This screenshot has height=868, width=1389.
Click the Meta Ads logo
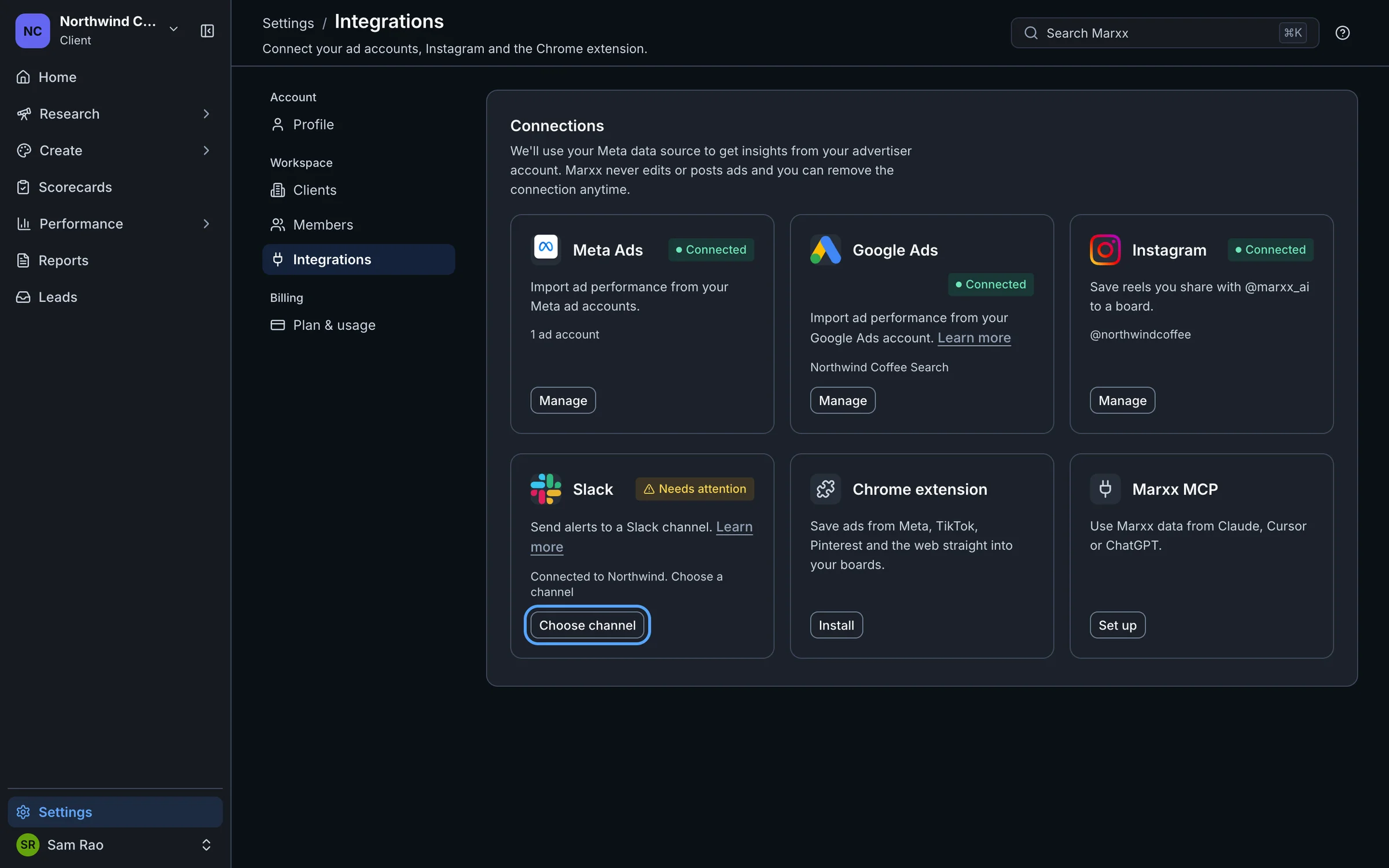[546, 249]
